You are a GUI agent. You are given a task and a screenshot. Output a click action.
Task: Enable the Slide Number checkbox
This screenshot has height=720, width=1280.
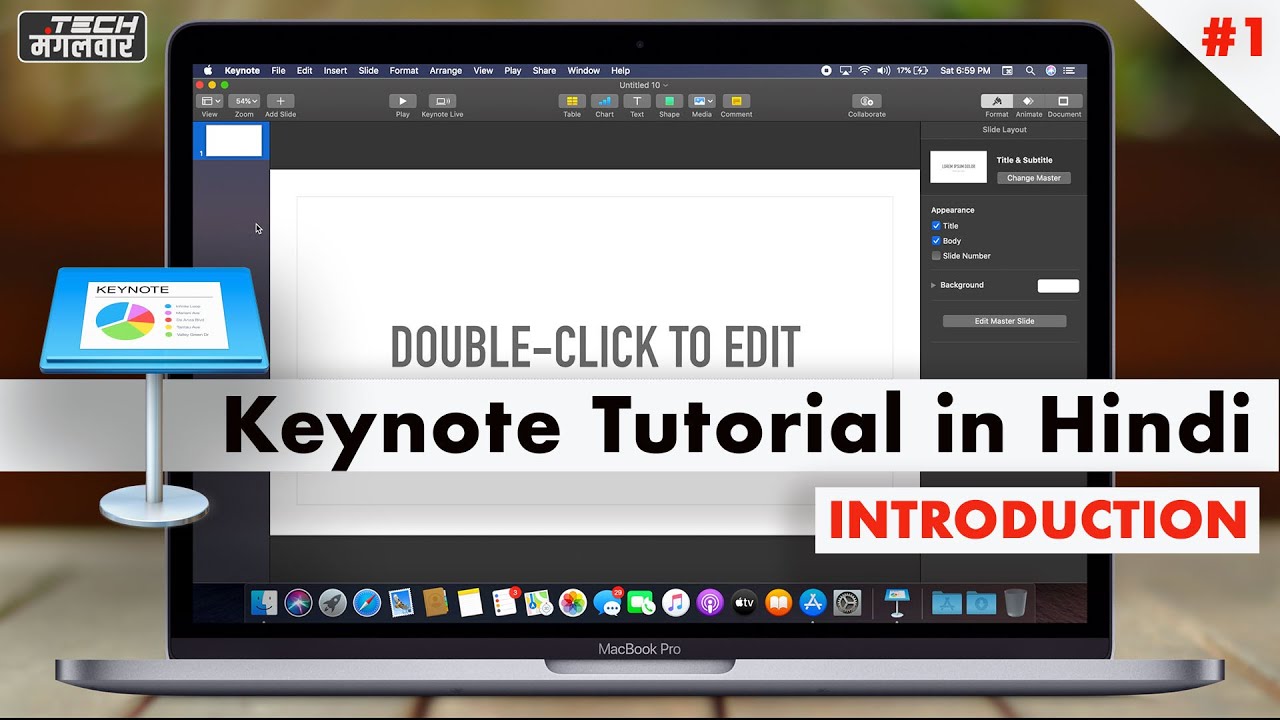click(936, 256)
